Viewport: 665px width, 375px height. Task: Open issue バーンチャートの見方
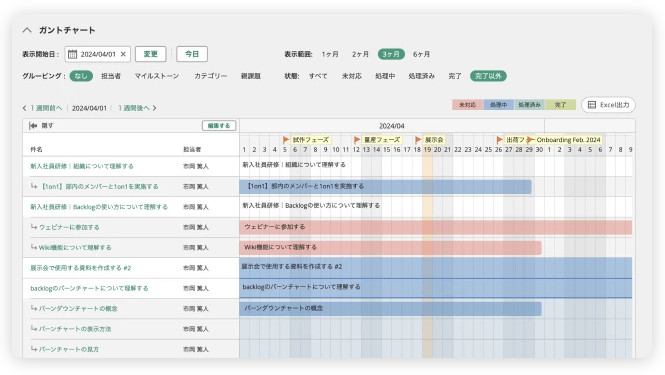tap(69, 350)
